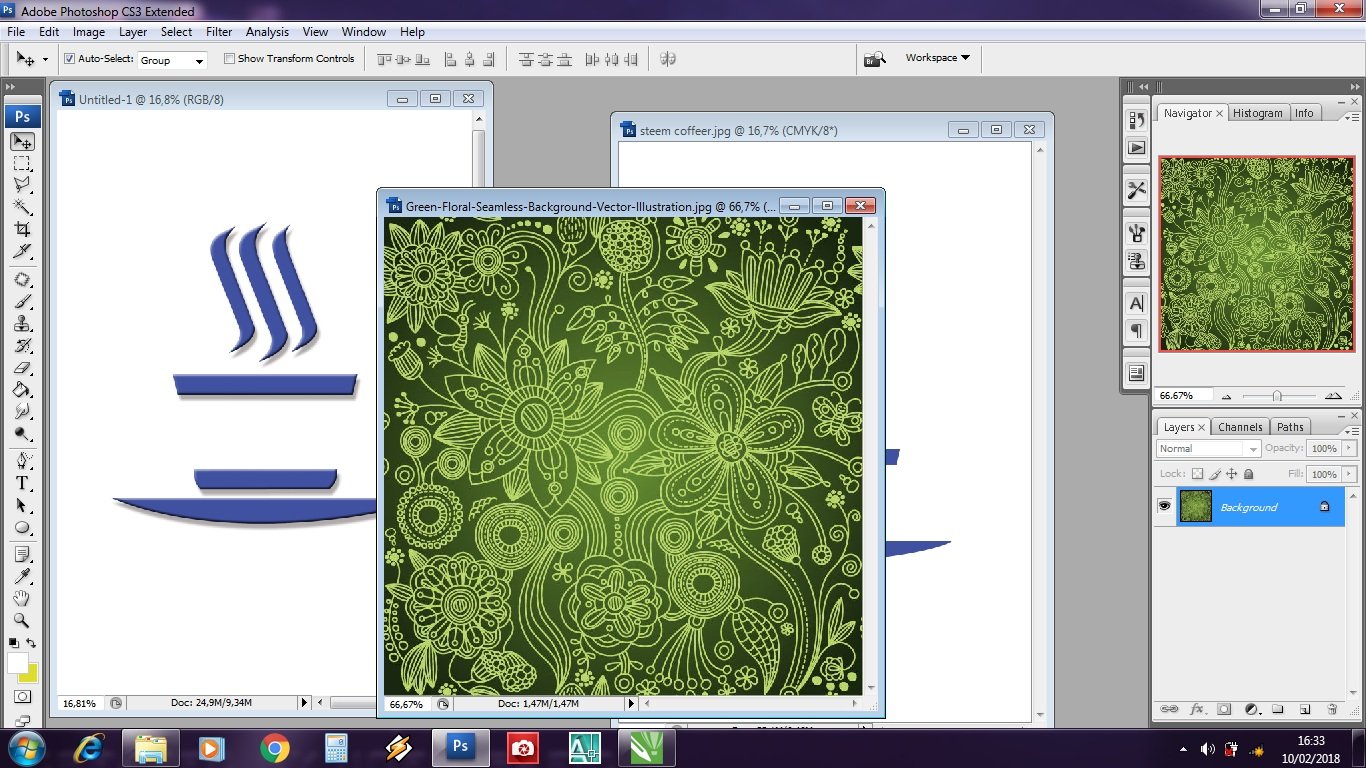
Task: Click the Add layer mask icon
Action: pyautogui.click(x=1223, y=709)
